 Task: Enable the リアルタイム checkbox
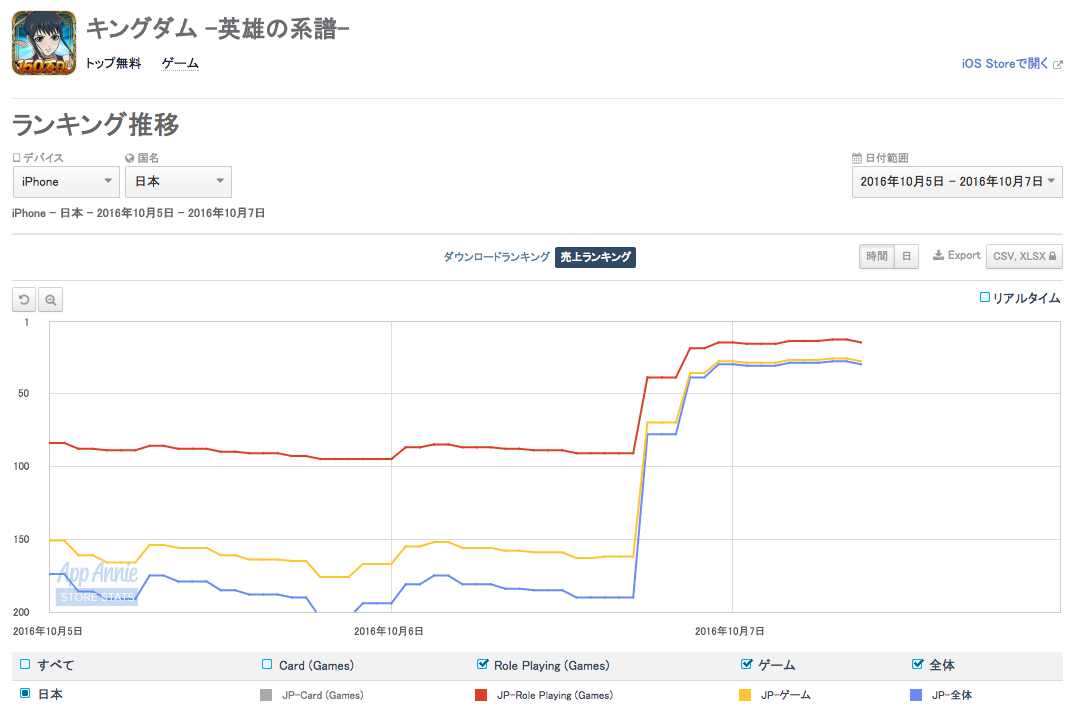(x=985, y=298)
